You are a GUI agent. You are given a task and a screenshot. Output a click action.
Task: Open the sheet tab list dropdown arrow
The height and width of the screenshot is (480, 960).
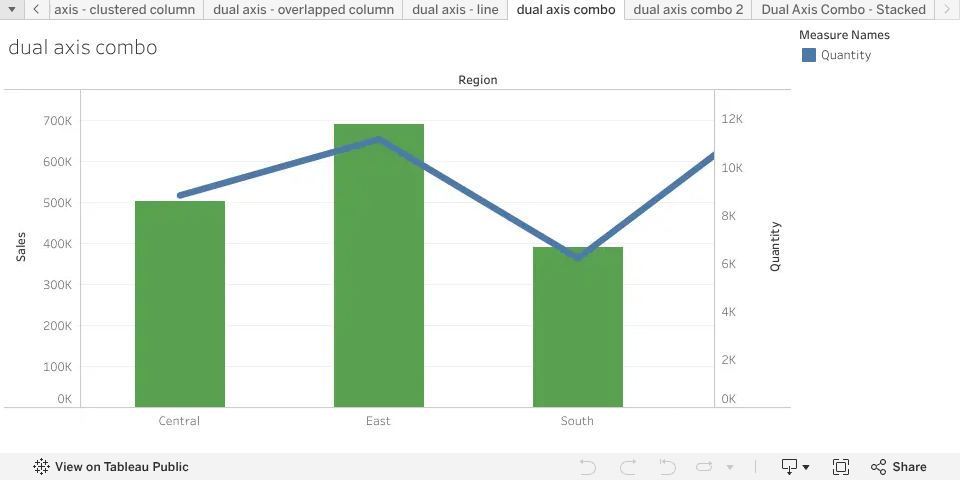(12, 9)
